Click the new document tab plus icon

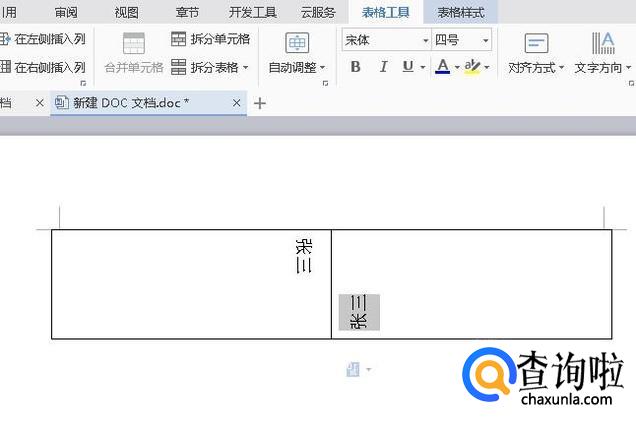(260, 103)
